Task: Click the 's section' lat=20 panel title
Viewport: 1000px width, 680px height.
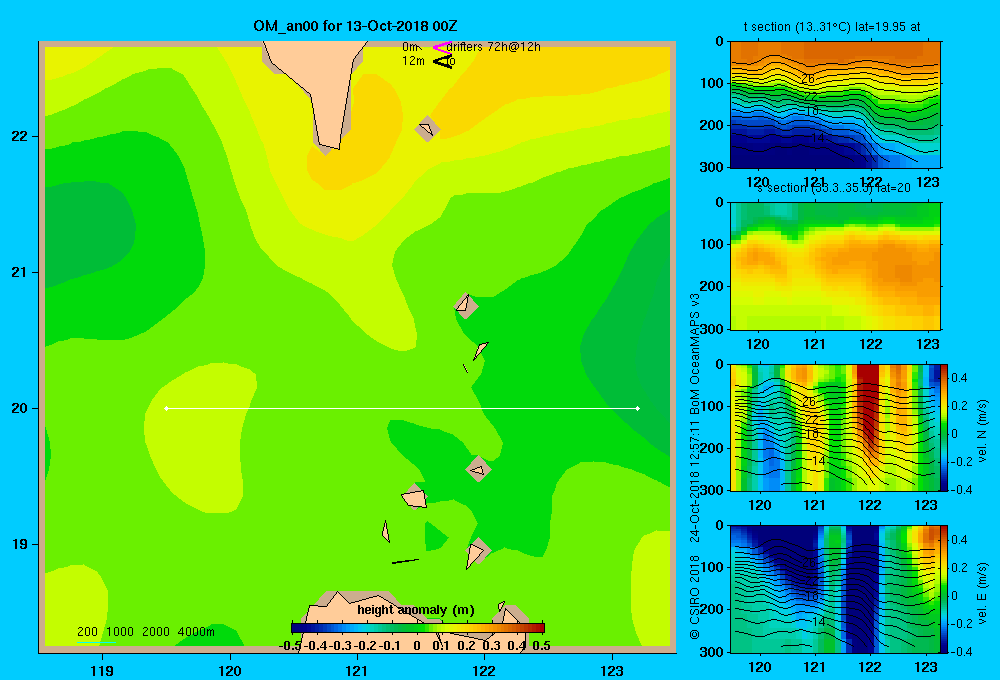Action: pyautogui.click(x=834, y=188)
